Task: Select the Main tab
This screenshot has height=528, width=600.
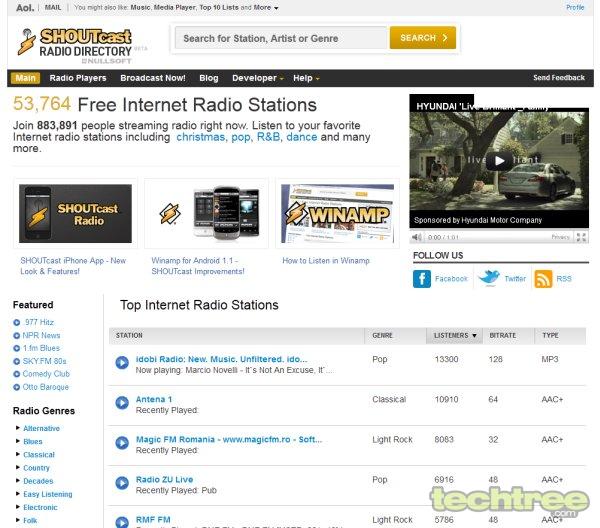Action: tap(25, 78)
